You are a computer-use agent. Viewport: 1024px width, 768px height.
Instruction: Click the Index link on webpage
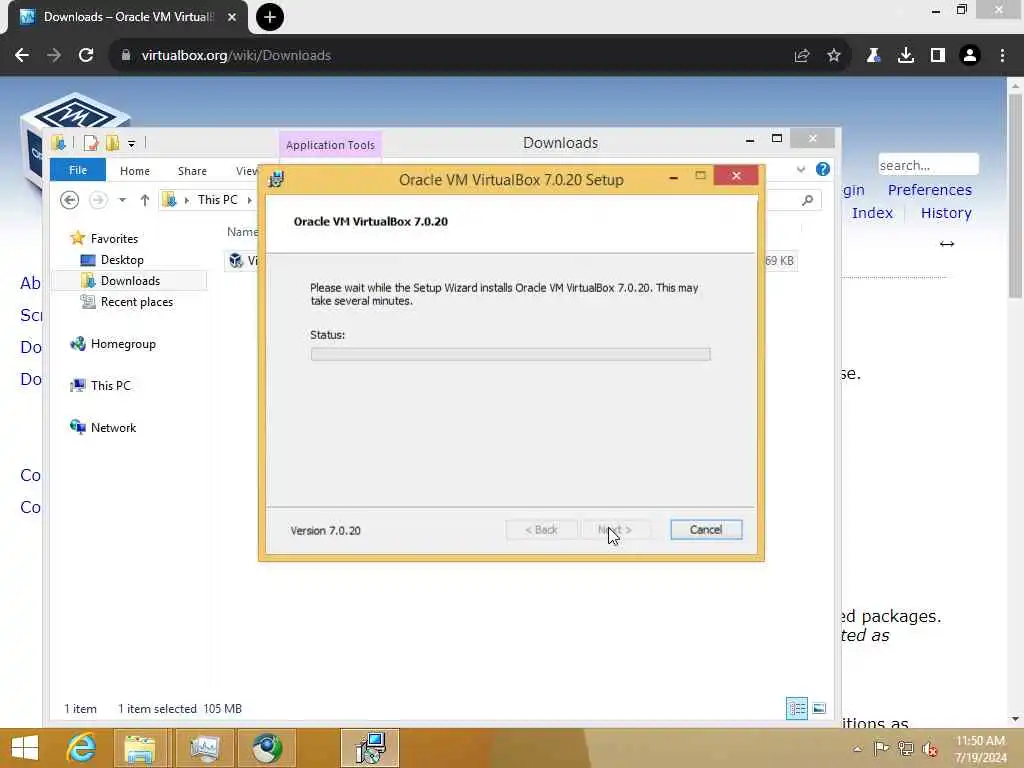[872, 213]
